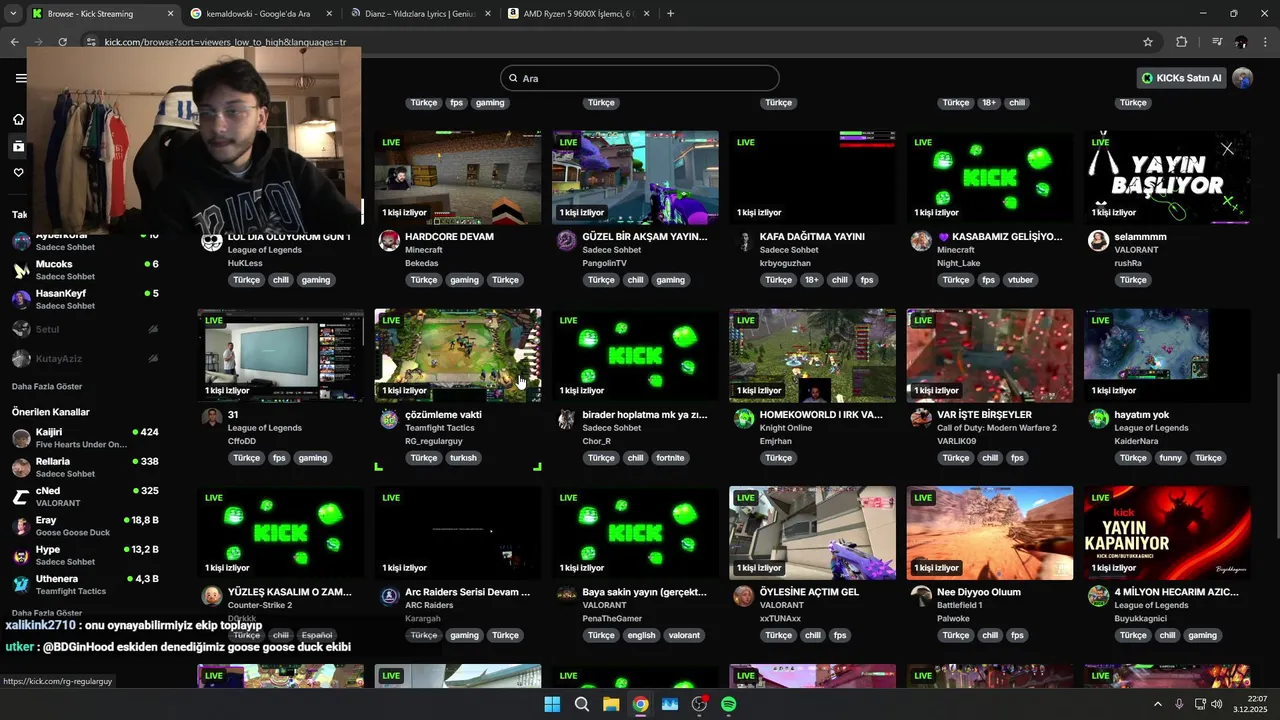Click vtuber tag under KASABAMIZ GELİŞİYO
The height and width of the screenshot is (720, 1280).
[x=1021, y=280]
